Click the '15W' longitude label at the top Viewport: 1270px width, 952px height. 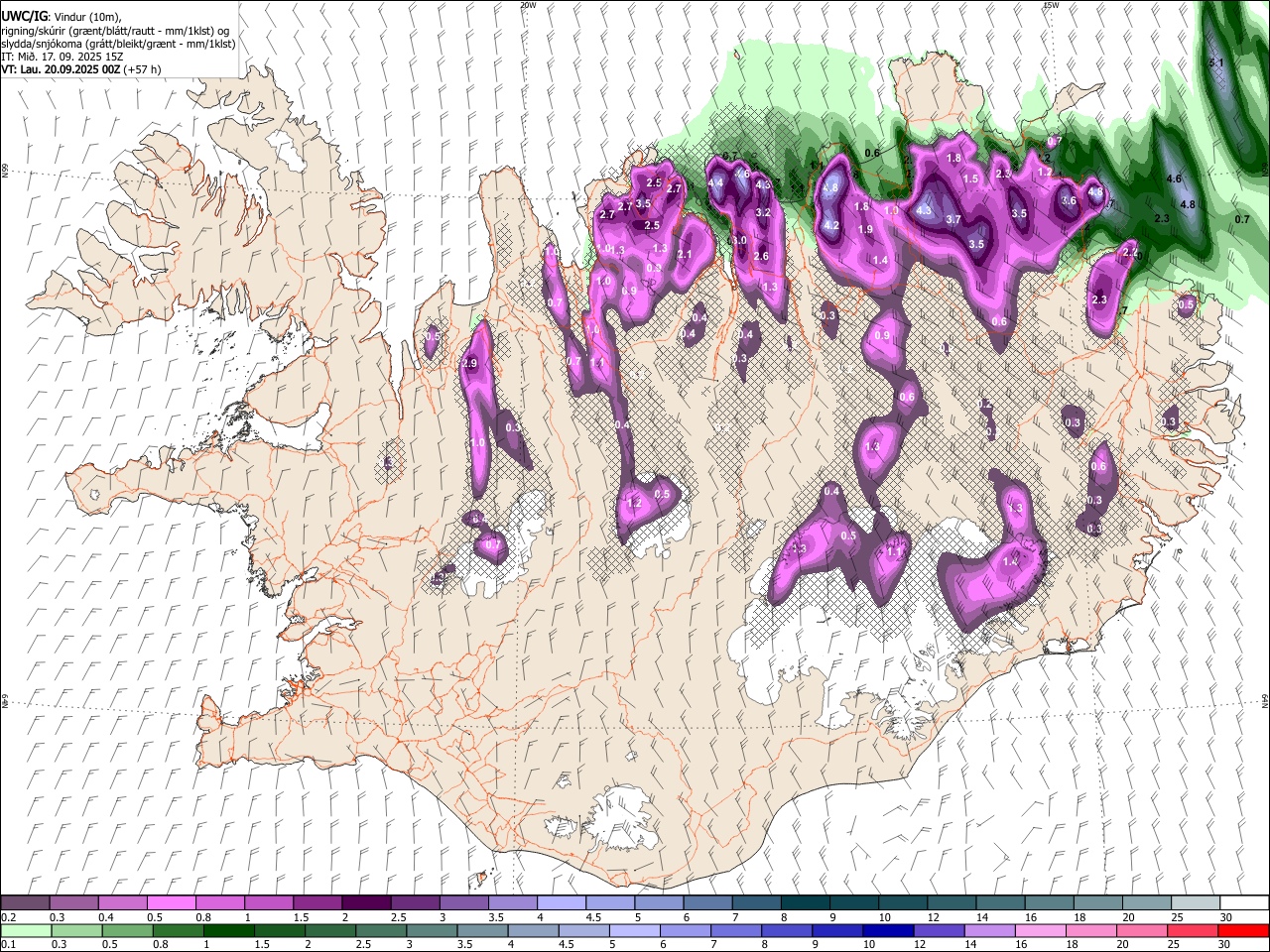(x=1051, y=5)
